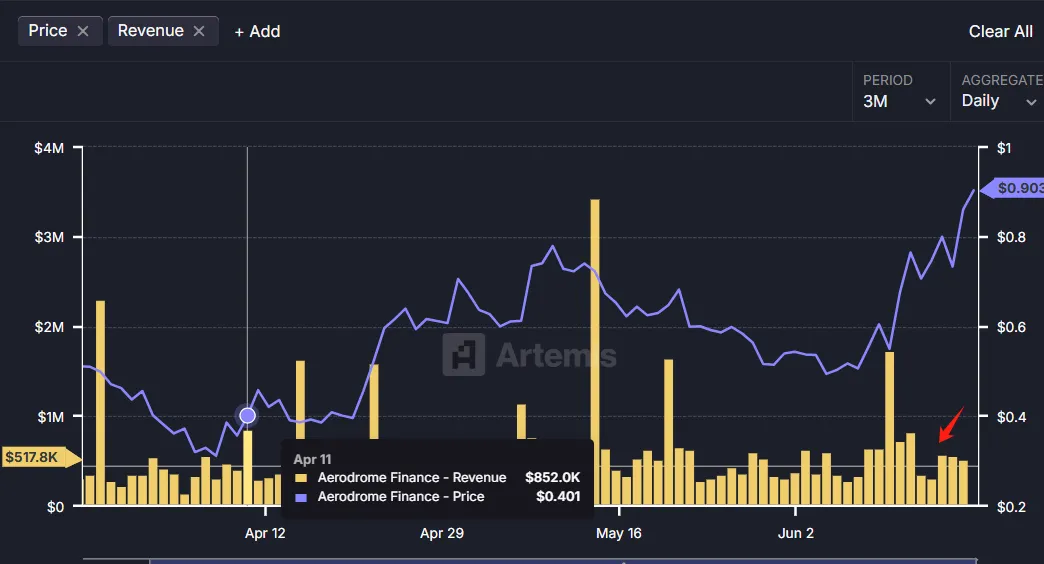
Task: Open the Aggregate Daily dropdown
Action: (x=999, y=91)
